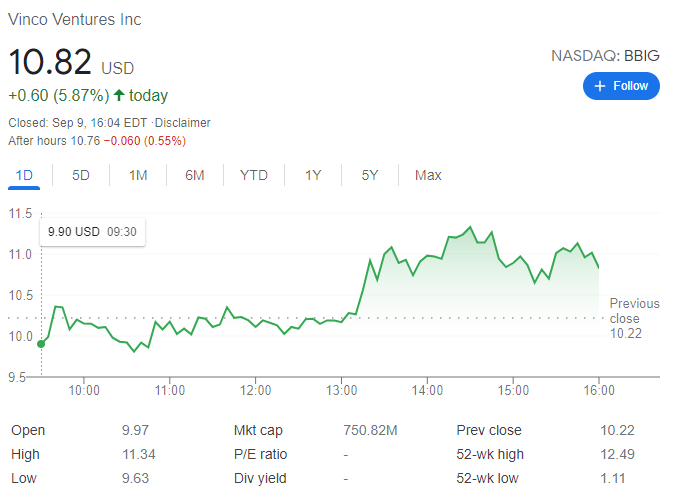Switch to the 5D chart tab

[x=81, y=175]
